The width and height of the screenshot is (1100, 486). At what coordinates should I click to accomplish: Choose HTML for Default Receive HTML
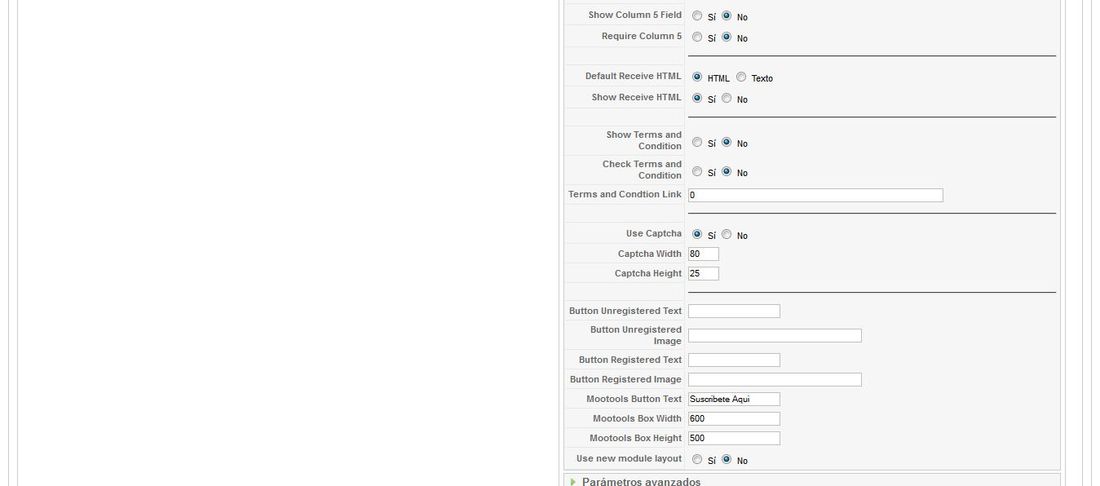click(x=697, y=77)
